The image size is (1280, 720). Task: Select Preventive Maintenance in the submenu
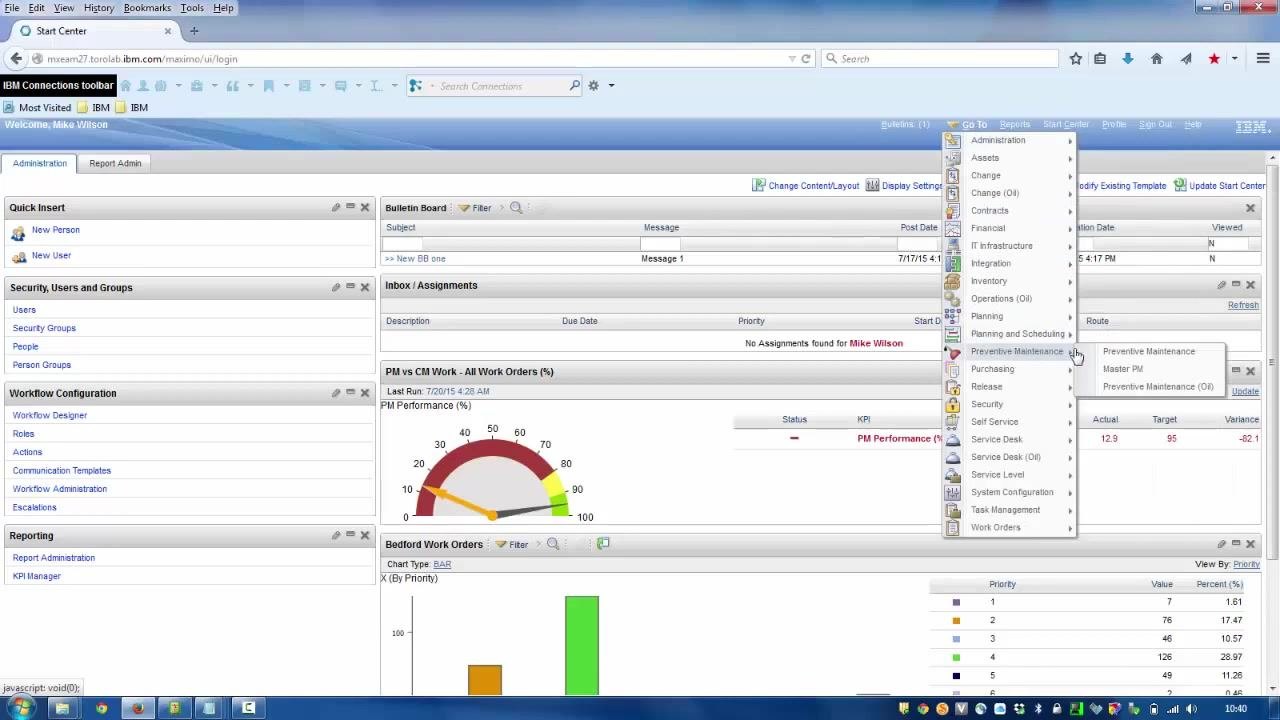(x=1148, y=351)
